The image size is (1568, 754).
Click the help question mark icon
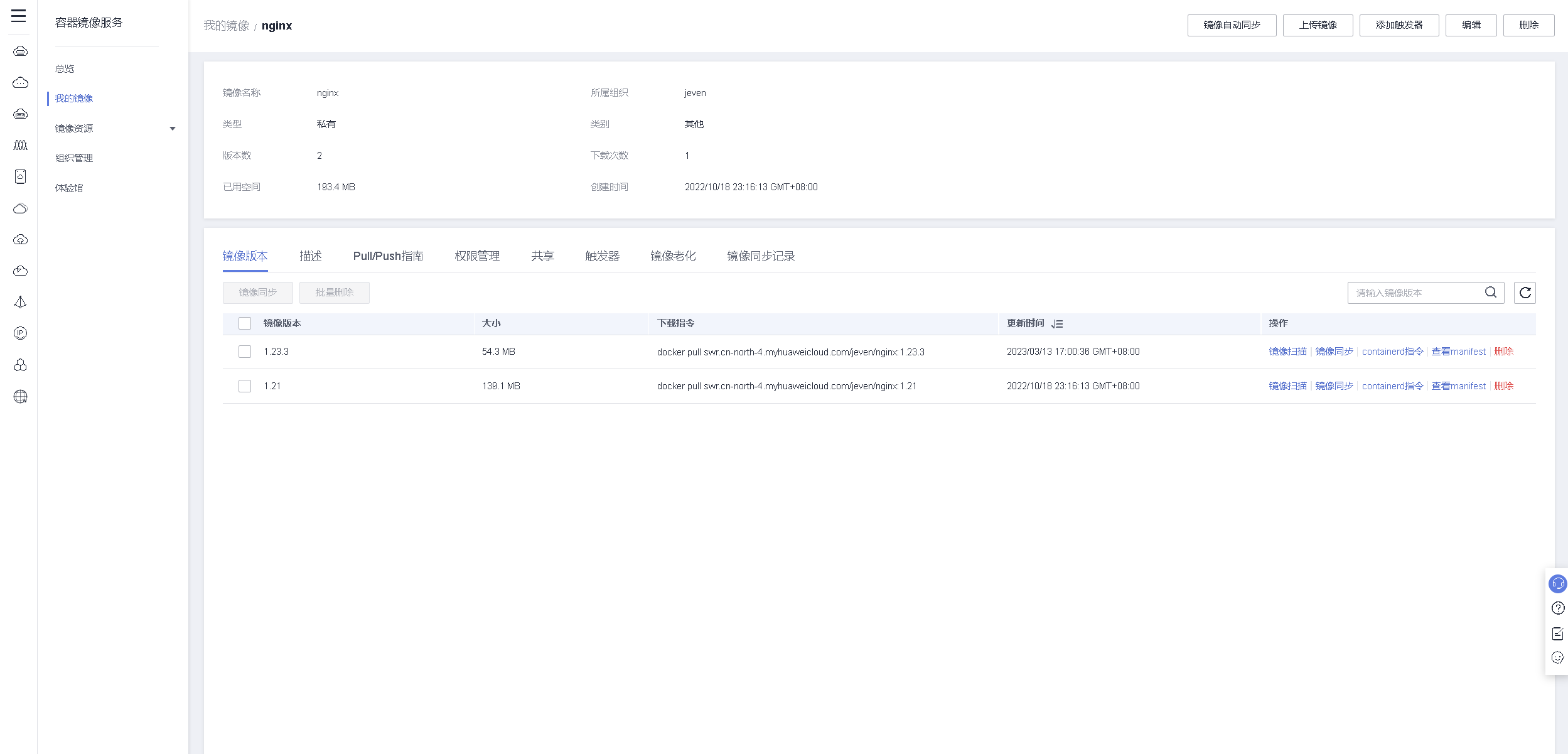point(1557,608)
